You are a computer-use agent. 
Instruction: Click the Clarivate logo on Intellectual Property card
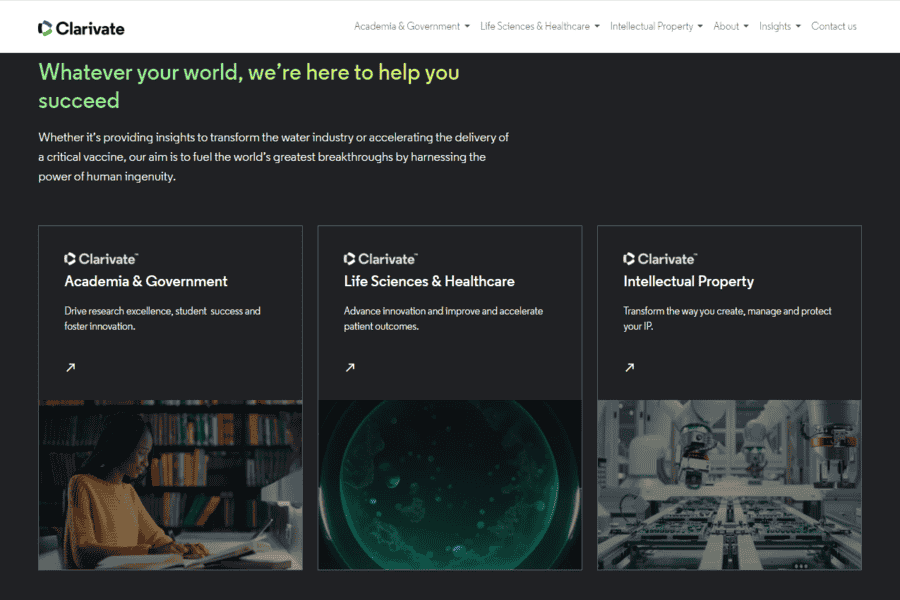point(660,259)
